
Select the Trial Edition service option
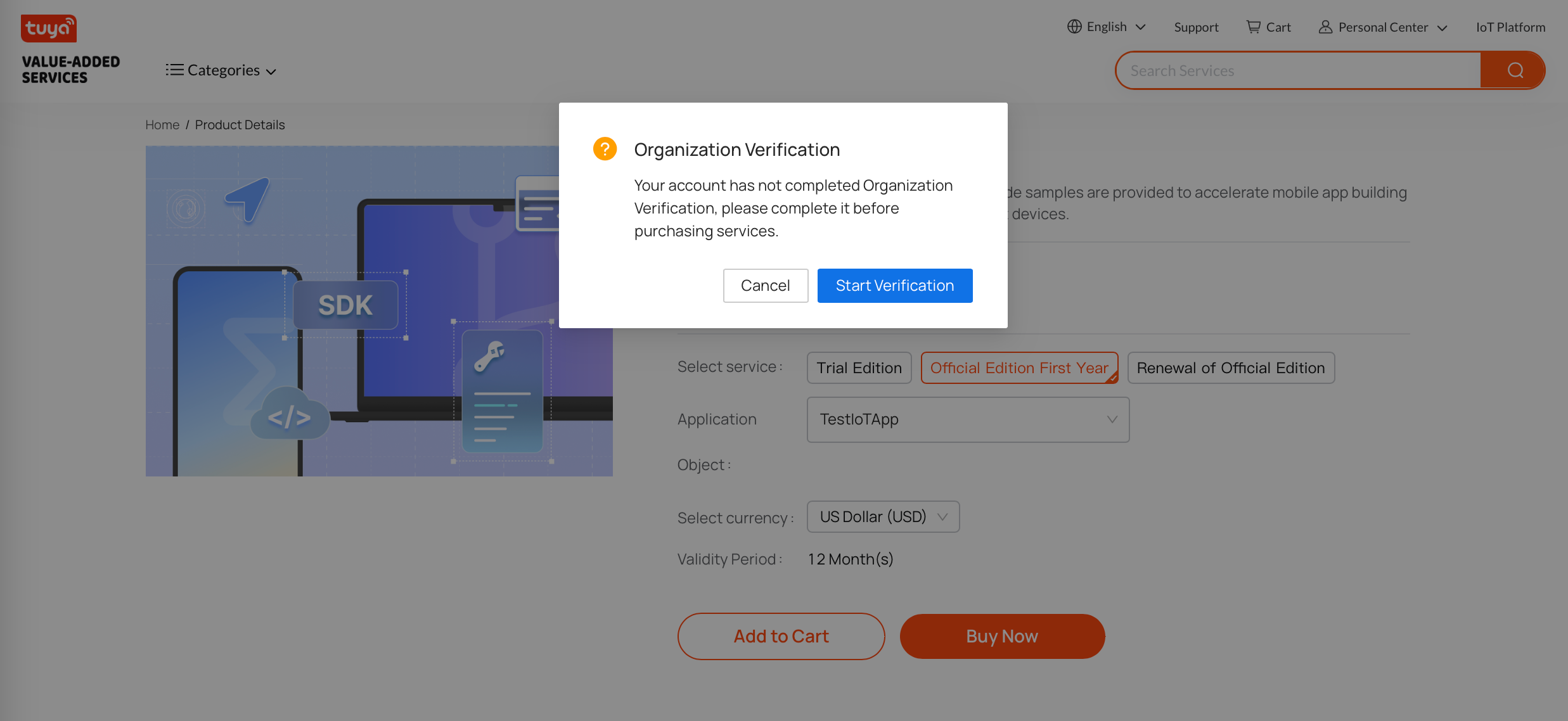point(859,367)
